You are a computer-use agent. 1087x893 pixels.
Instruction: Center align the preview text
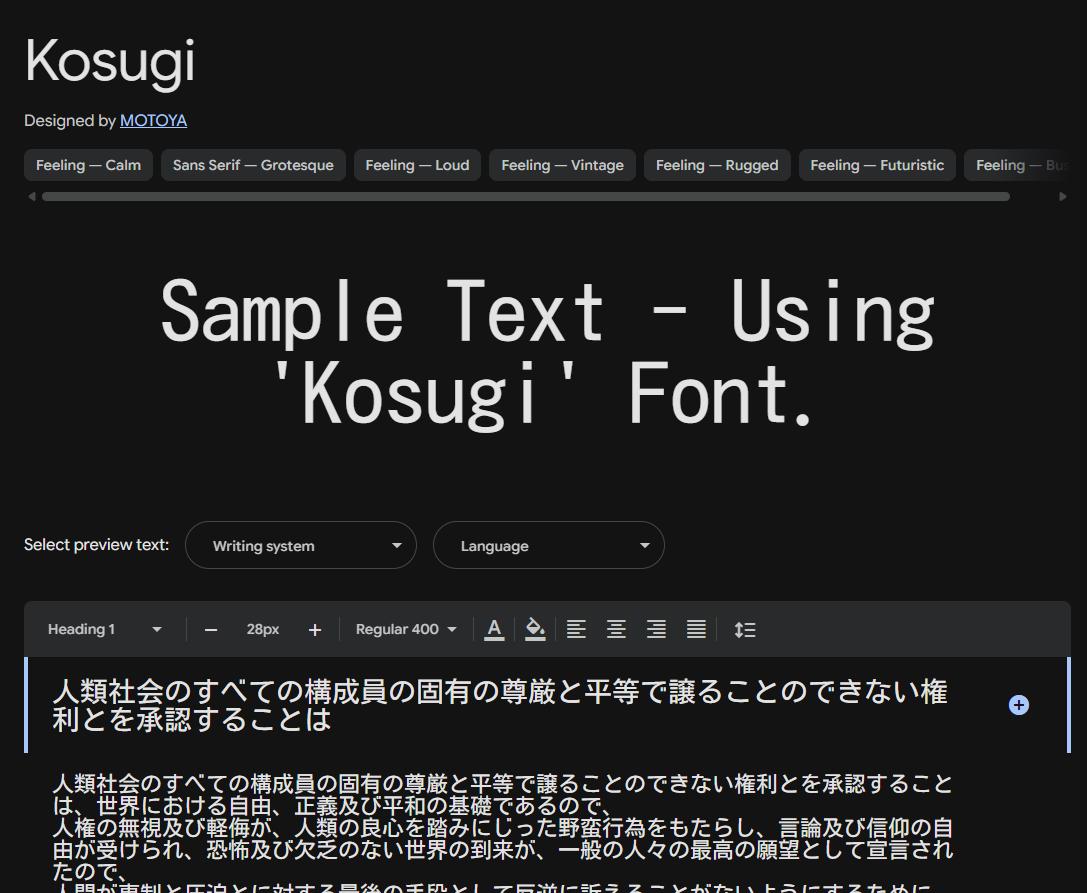616,630
